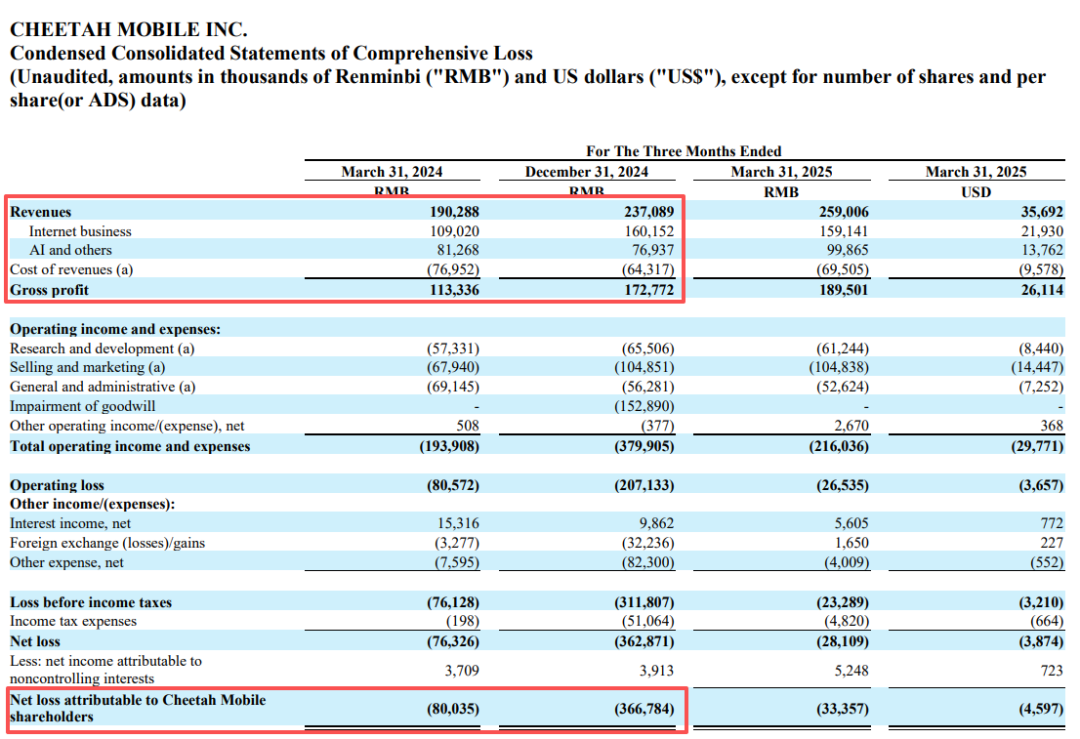Click Other operating income/(expense), net label
The height and width of the screenshot is (739, 1080).
(x=127, y=426)
